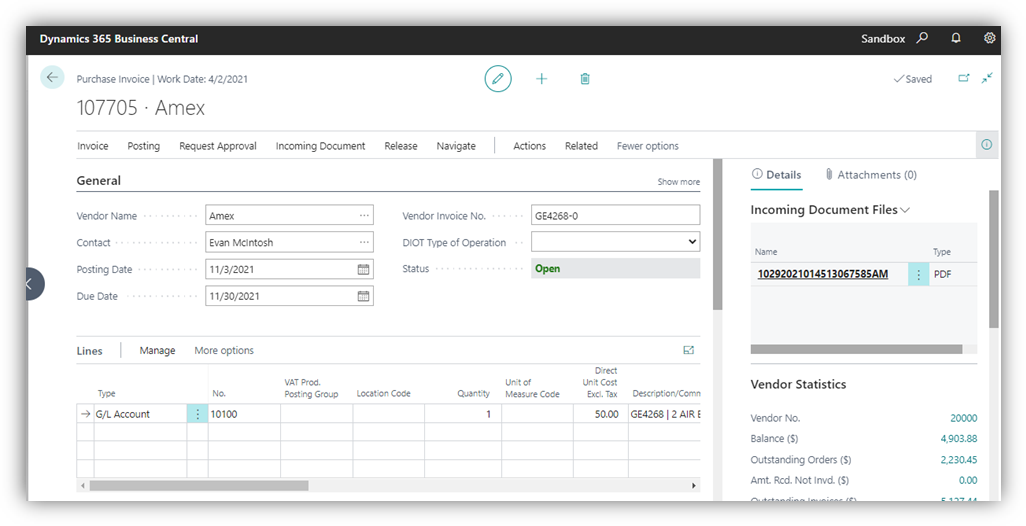Click Type column header in Lines
The height and width of the screenshot is (526, 1026).
[107, 393]
